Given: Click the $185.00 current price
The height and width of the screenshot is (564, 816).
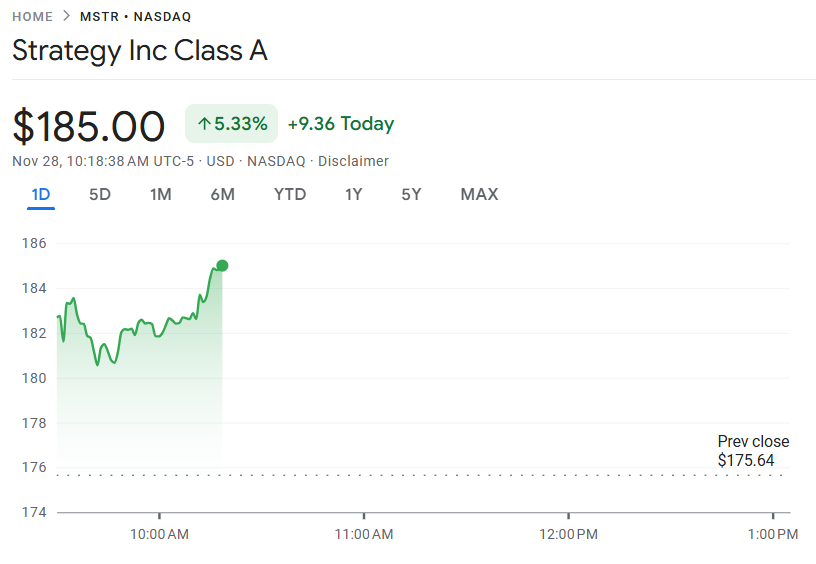Looking at the screenshot, I should tap(89, 127).
